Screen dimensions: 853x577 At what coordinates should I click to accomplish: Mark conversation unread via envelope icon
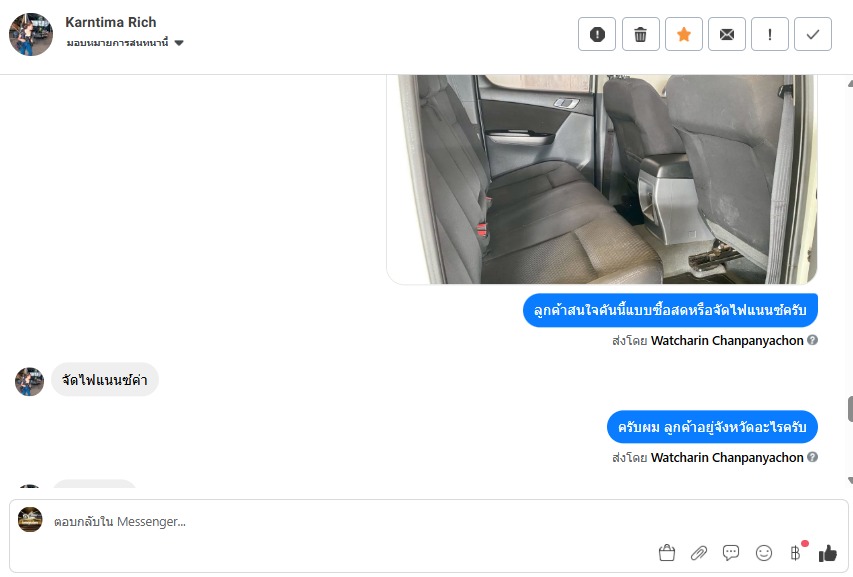727,34
